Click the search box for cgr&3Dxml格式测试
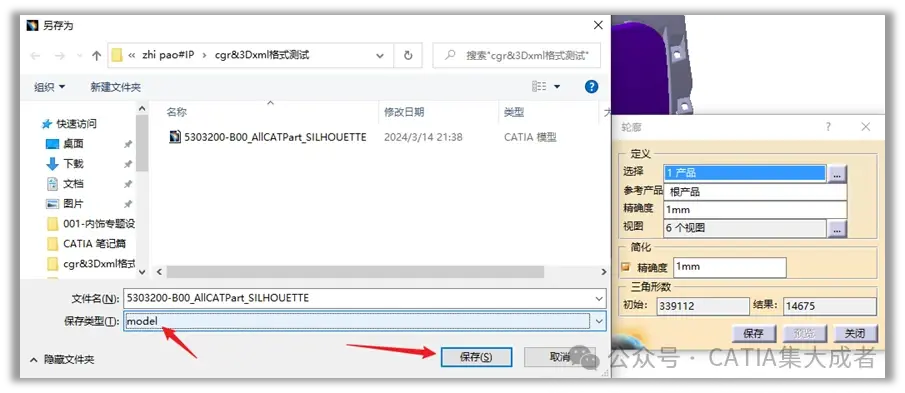905x393 pixels. pos(517,55)
